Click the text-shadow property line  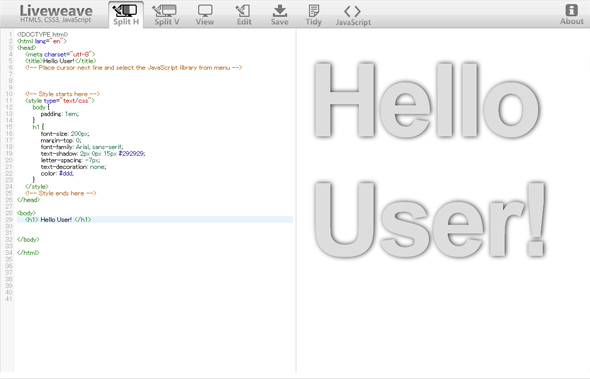[93, 154]
